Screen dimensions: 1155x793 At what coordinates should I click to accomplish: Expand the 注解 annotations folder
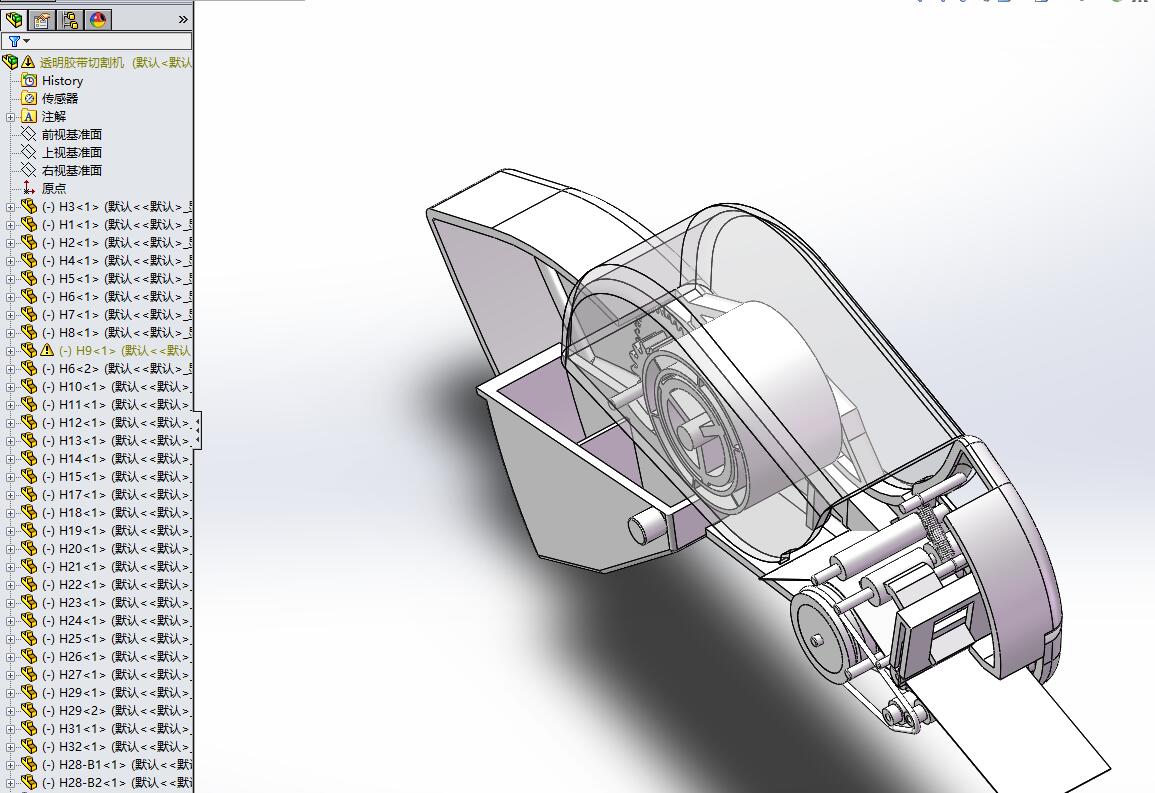[x=10, y=117]
